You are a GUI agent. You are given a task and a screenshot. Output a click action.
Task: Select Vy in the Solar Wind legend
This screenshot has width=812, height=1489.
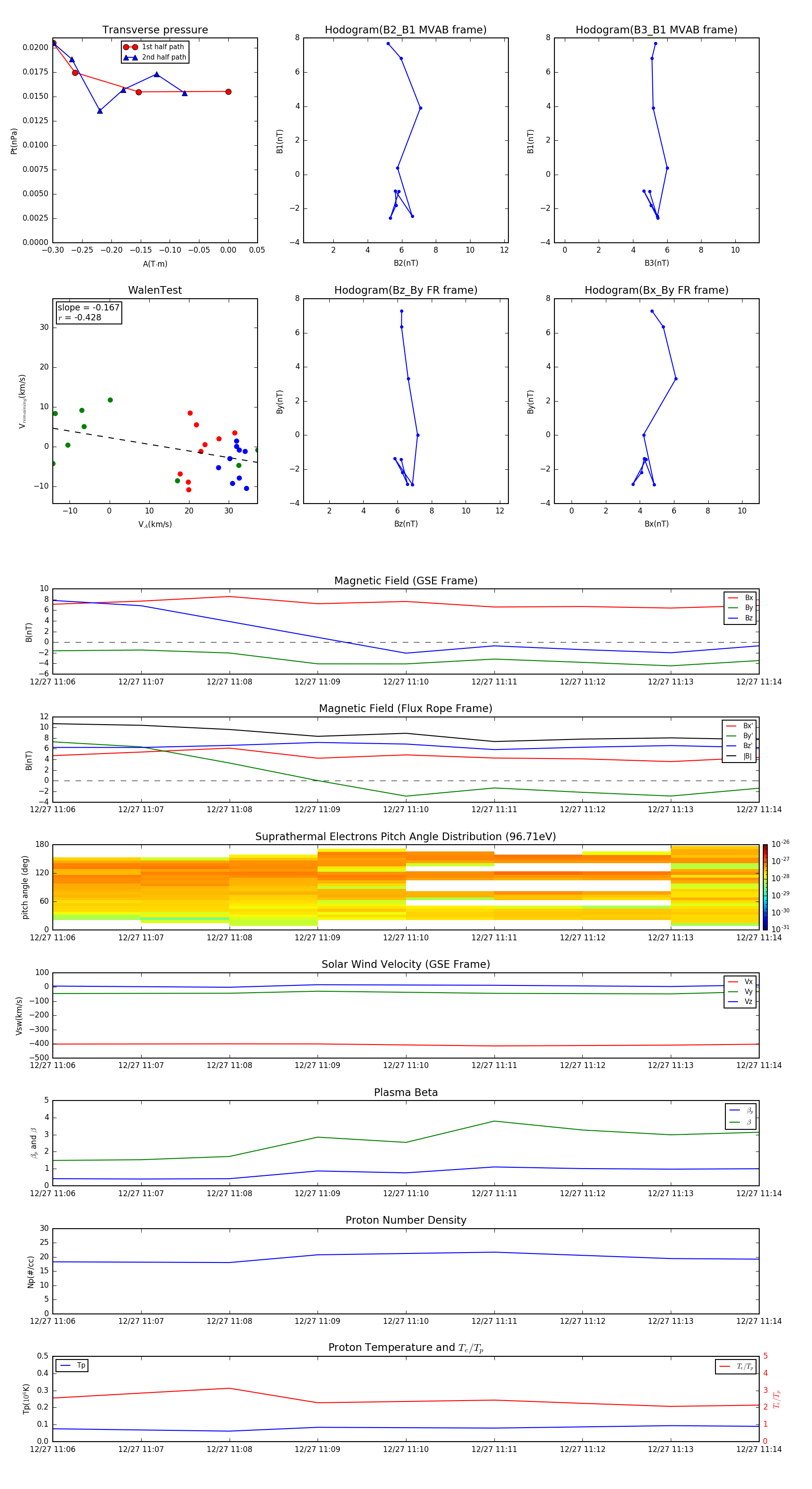click(x=740, y=991)
